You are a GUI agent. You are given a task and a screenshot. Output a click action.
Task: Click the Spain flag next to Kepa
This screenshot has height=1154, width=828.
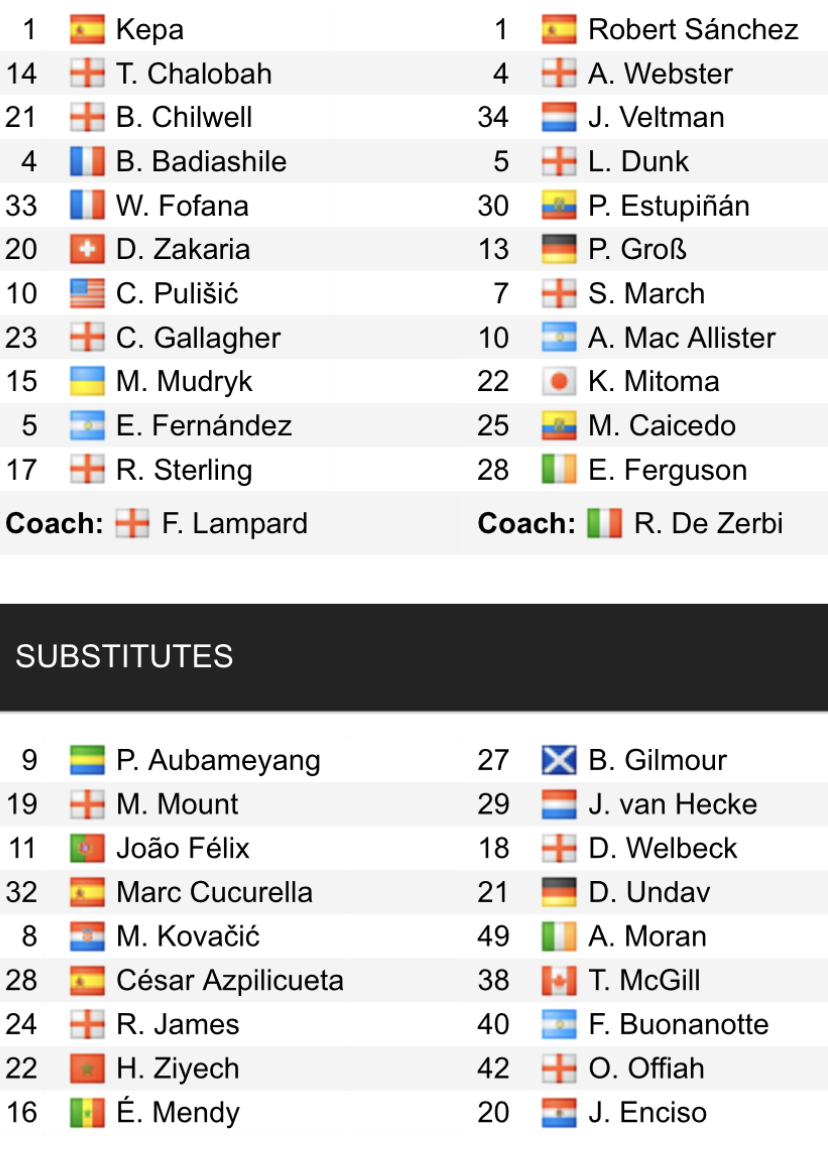pyautogui.click(x=87, y=29)
